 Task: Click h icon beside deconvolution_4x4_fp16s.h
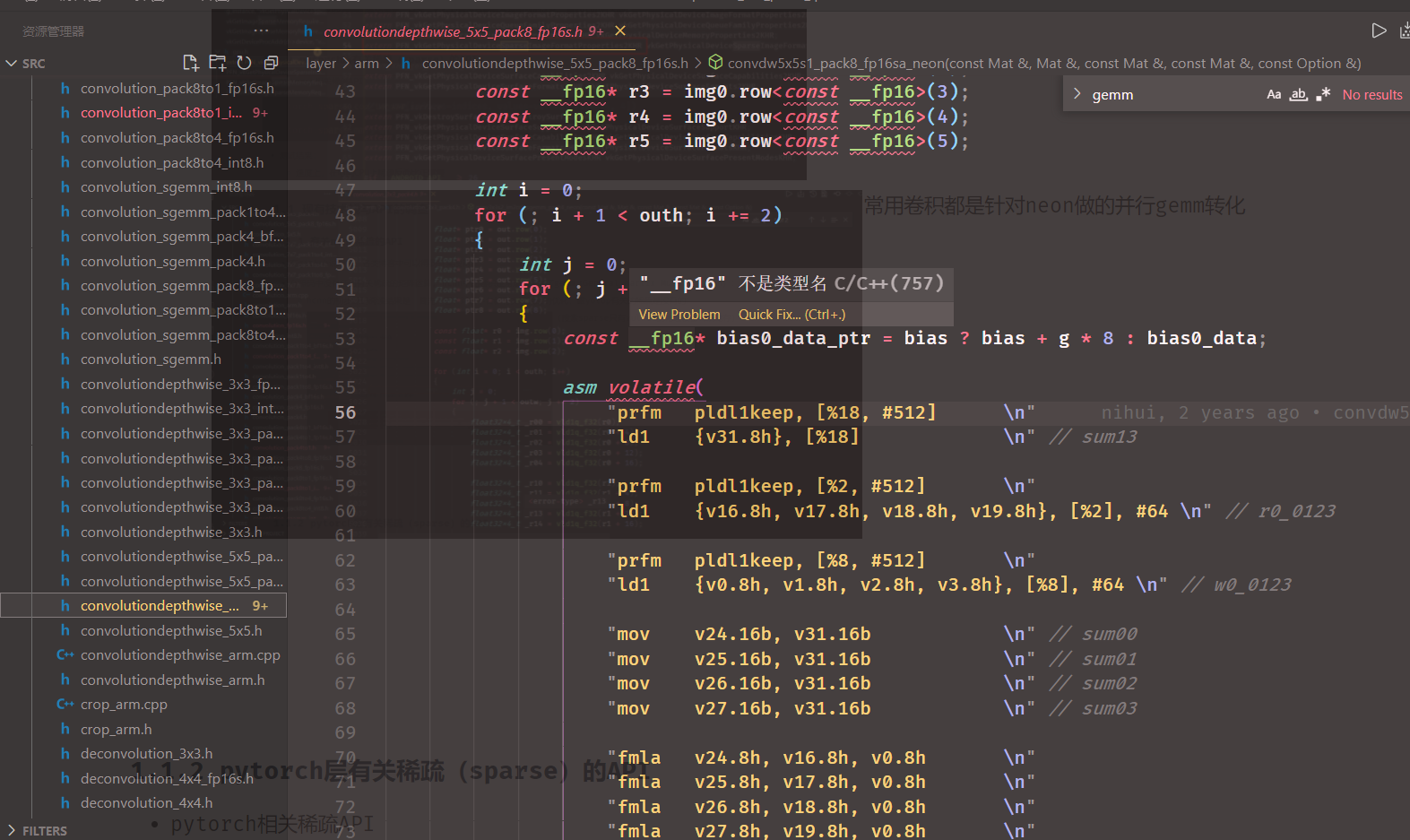click(65, 778)
